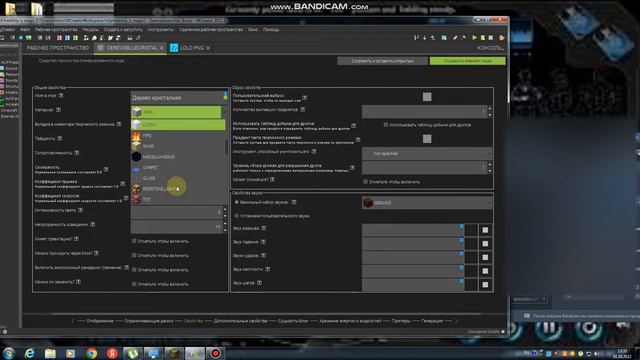This screenshot has width=640, height=360.
Task: Click the help icon next to Материал
Action: tap(58, 109)
